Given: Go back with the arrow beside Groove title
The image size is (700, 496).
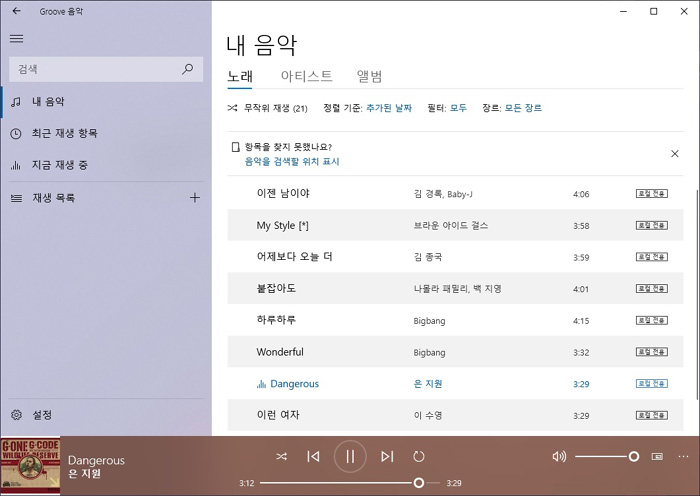Looking at the screenshot, I should coord(17,11).
